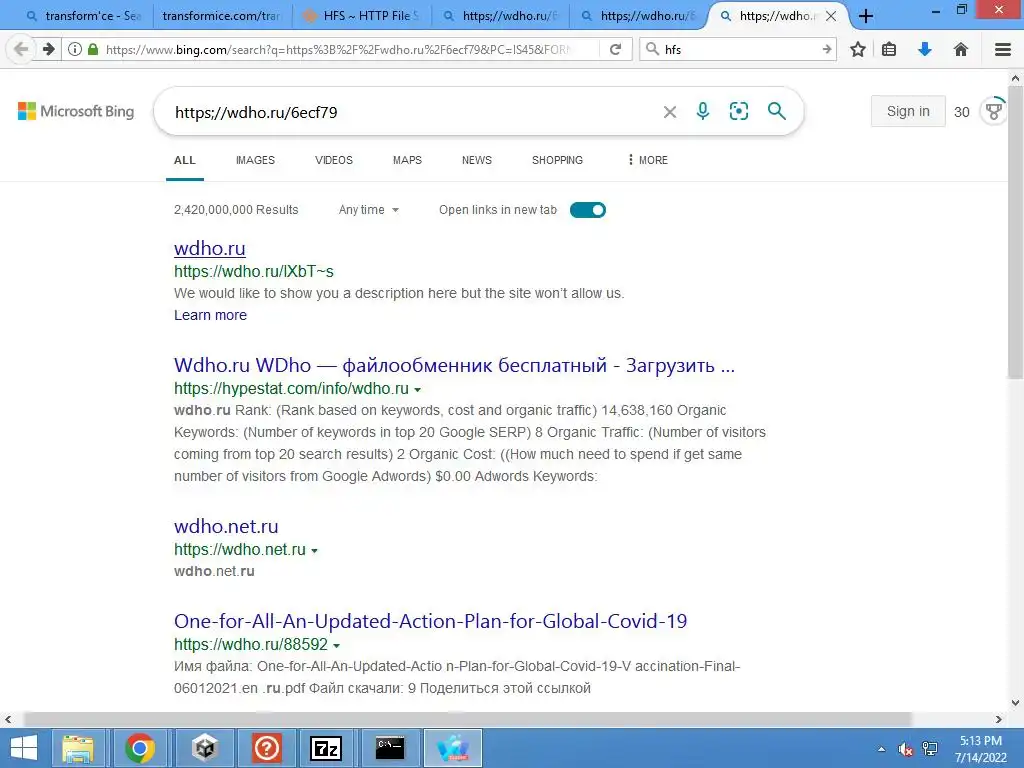Open the downloads arrow icon
The height and width of the screenshot is (768, 1024).
[925, 49]
